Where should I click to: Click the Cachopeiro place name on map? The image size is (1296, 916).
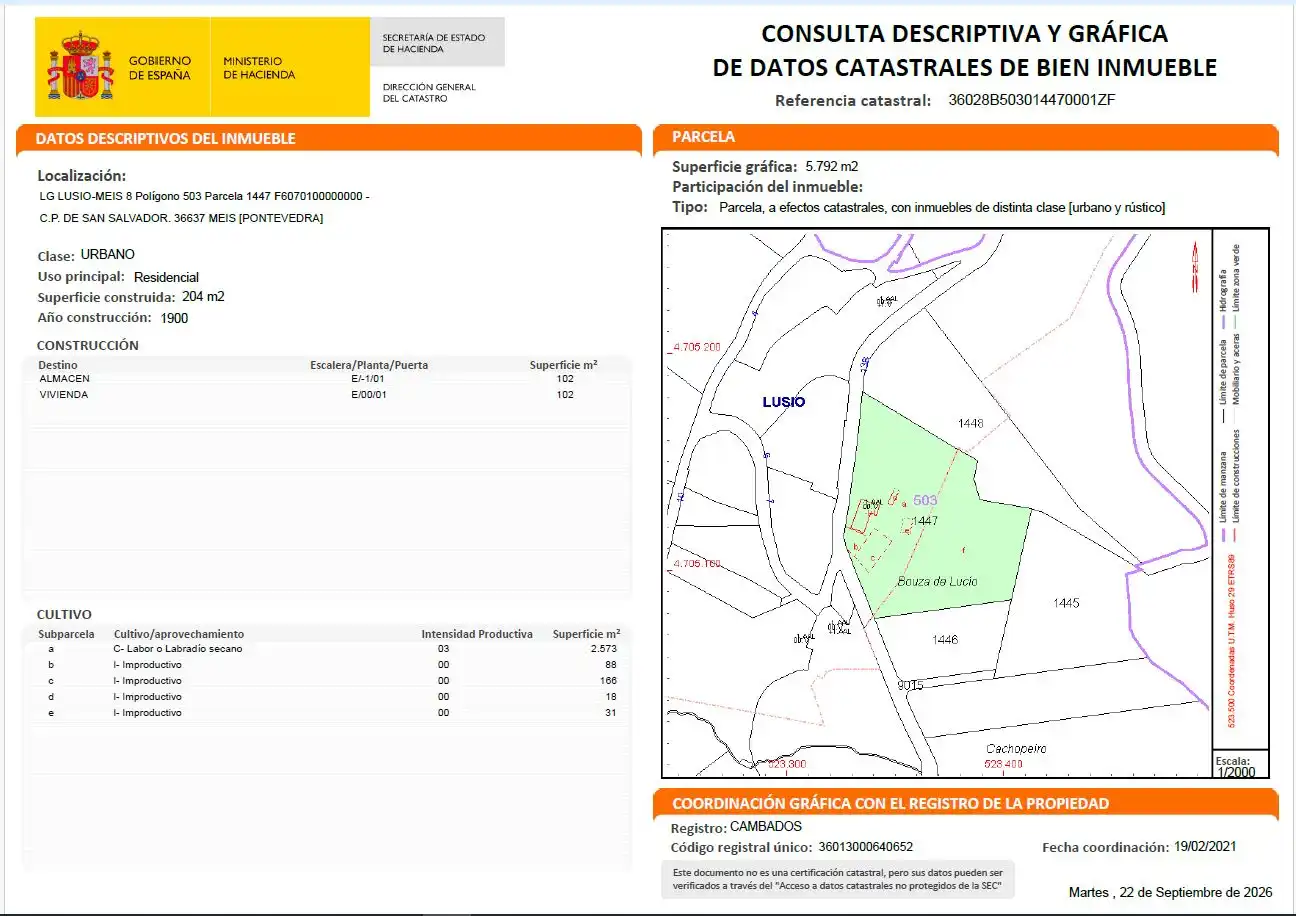point(1016,748)
